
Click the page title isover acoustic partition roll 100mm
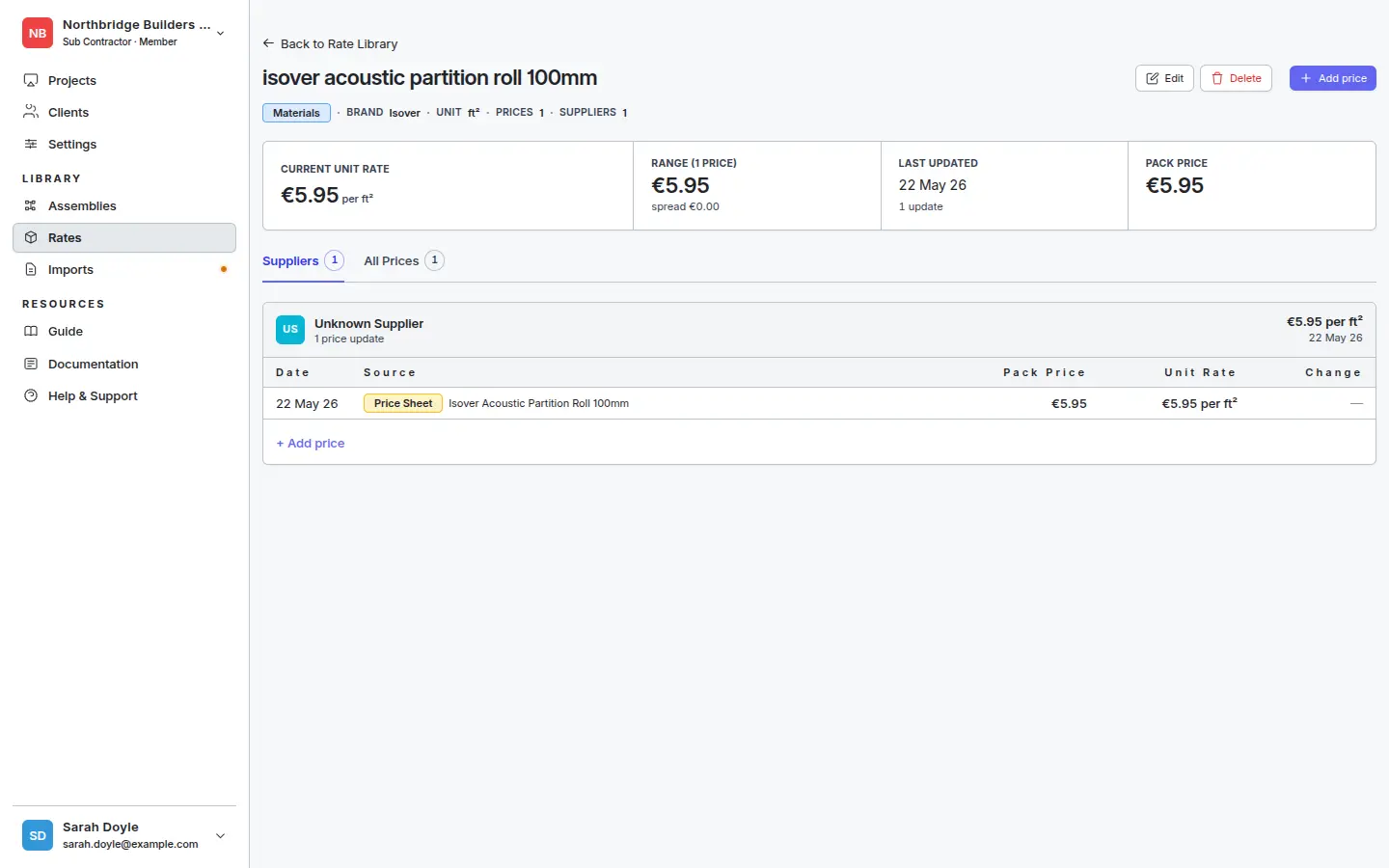429,77
